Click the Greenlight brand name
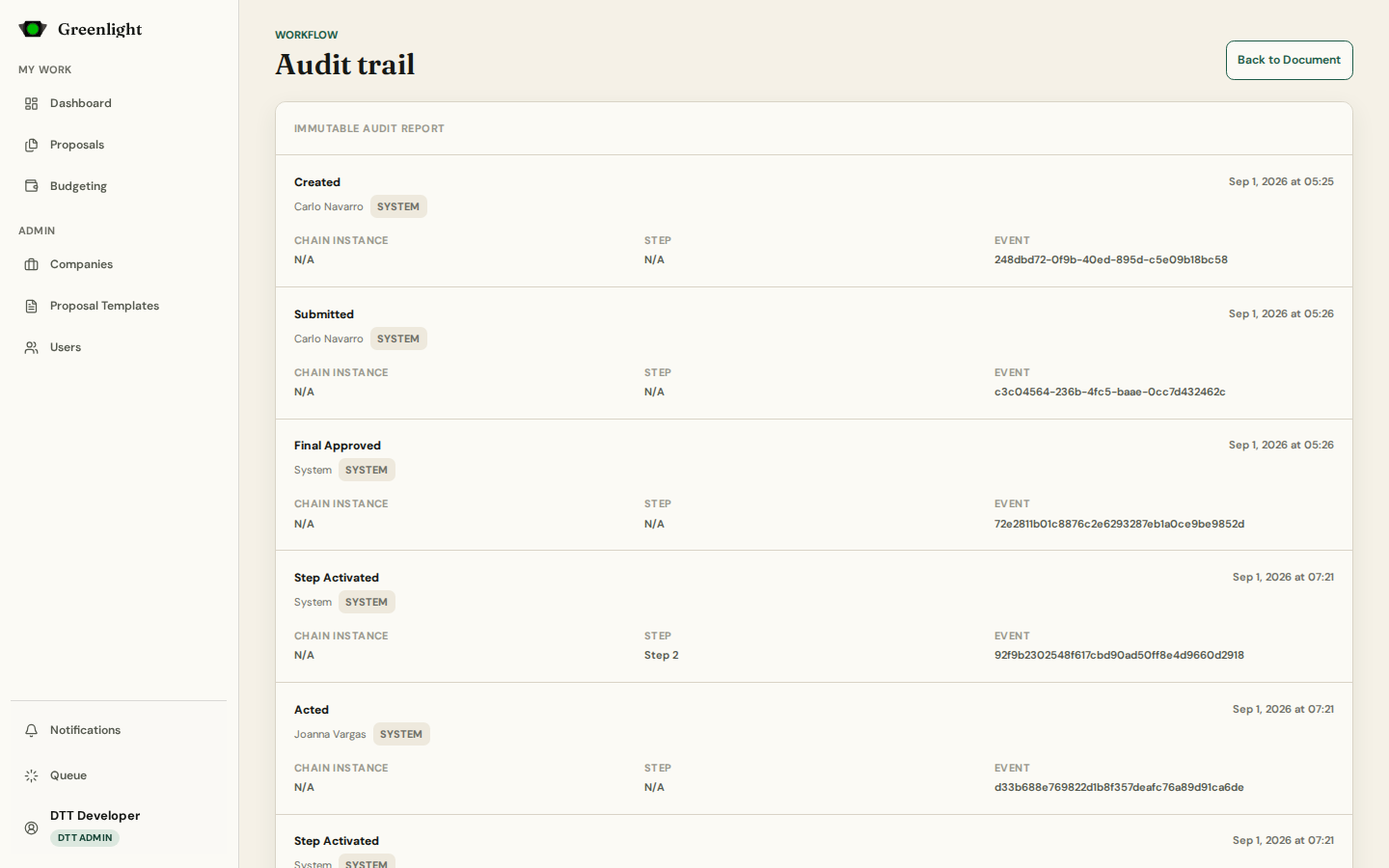1389x868 pixels. coord(99,29)
